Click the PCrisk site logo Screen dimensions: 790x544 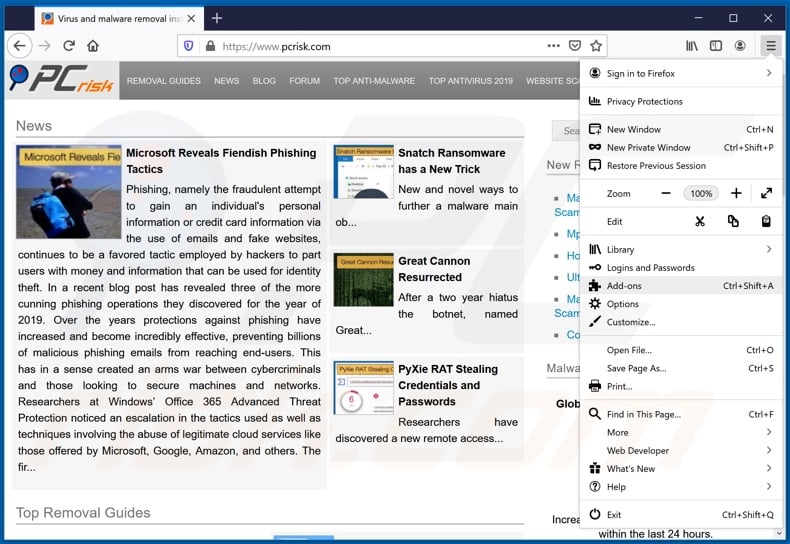(61, 80)
